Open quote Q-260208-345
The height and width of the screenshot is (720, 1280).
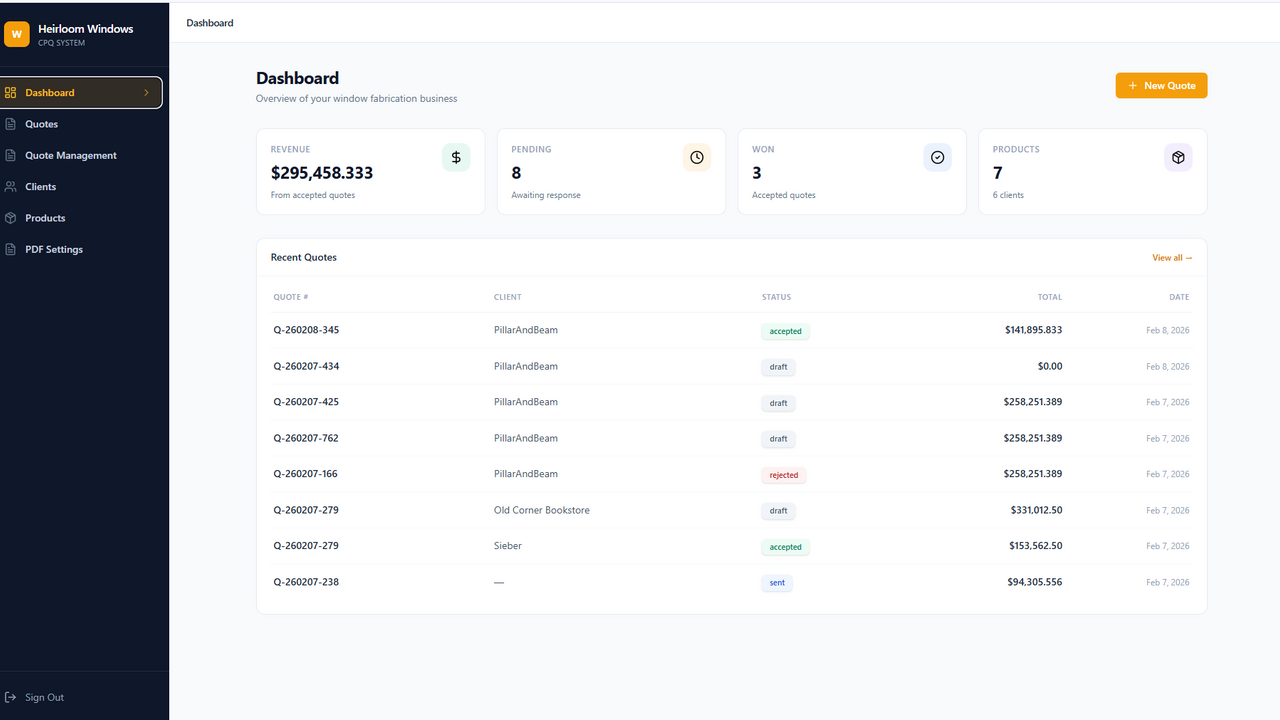(x=306, y=330)
